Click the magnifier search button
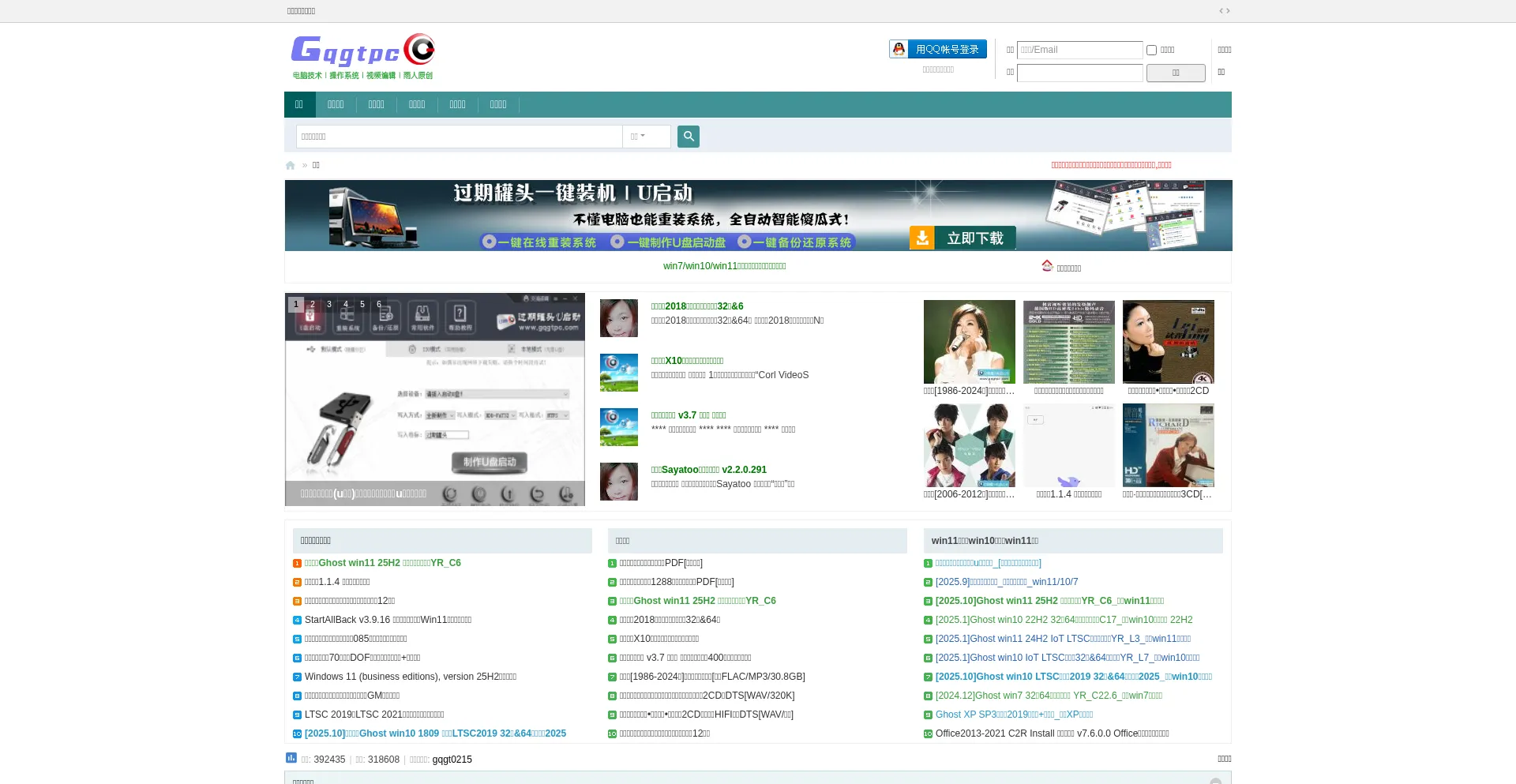 coord(688,137)
